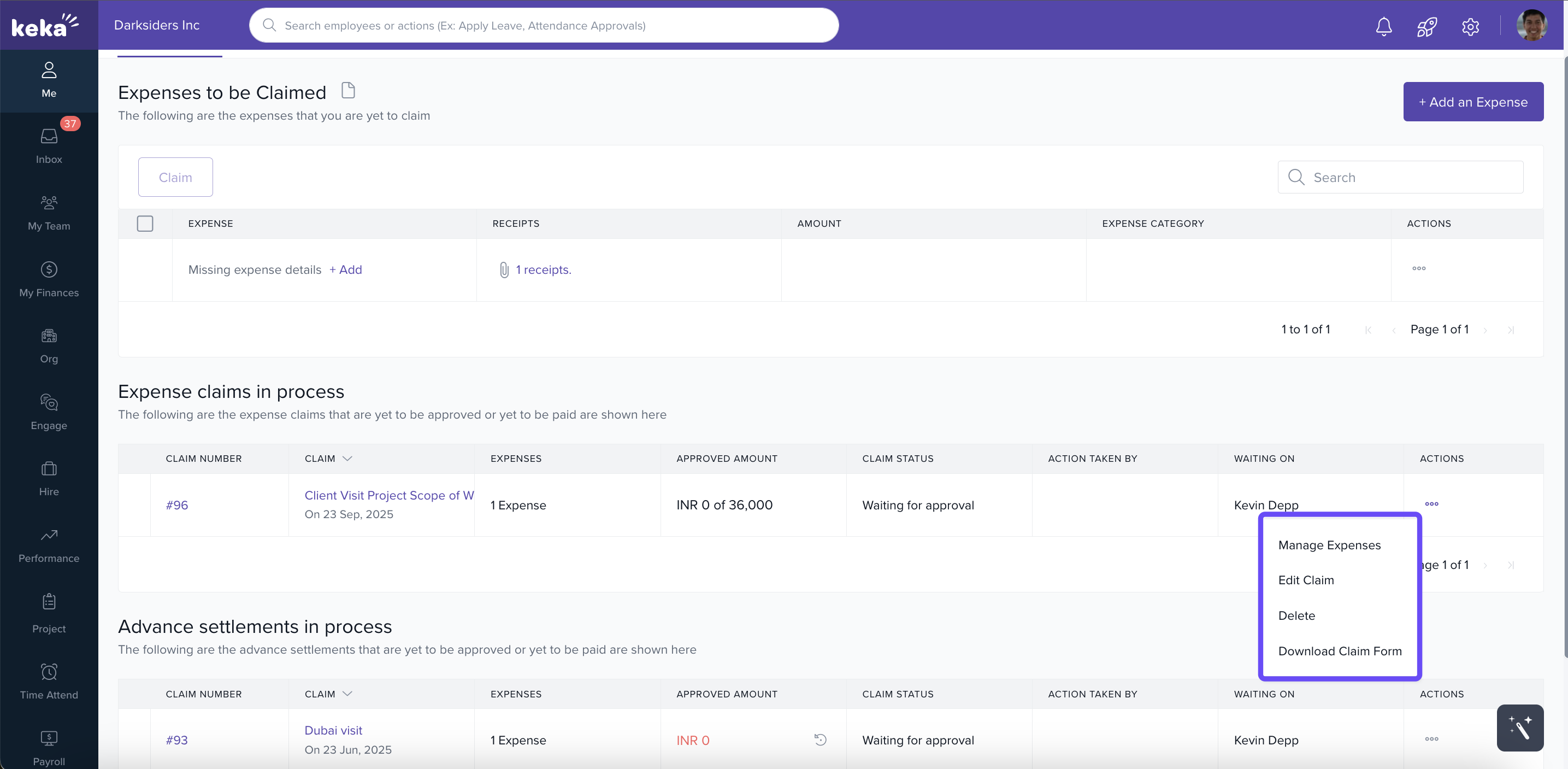Viewport: 1568px width, 769px height.
Task: Click the Add an Expense button
Action: point(1472,102)
